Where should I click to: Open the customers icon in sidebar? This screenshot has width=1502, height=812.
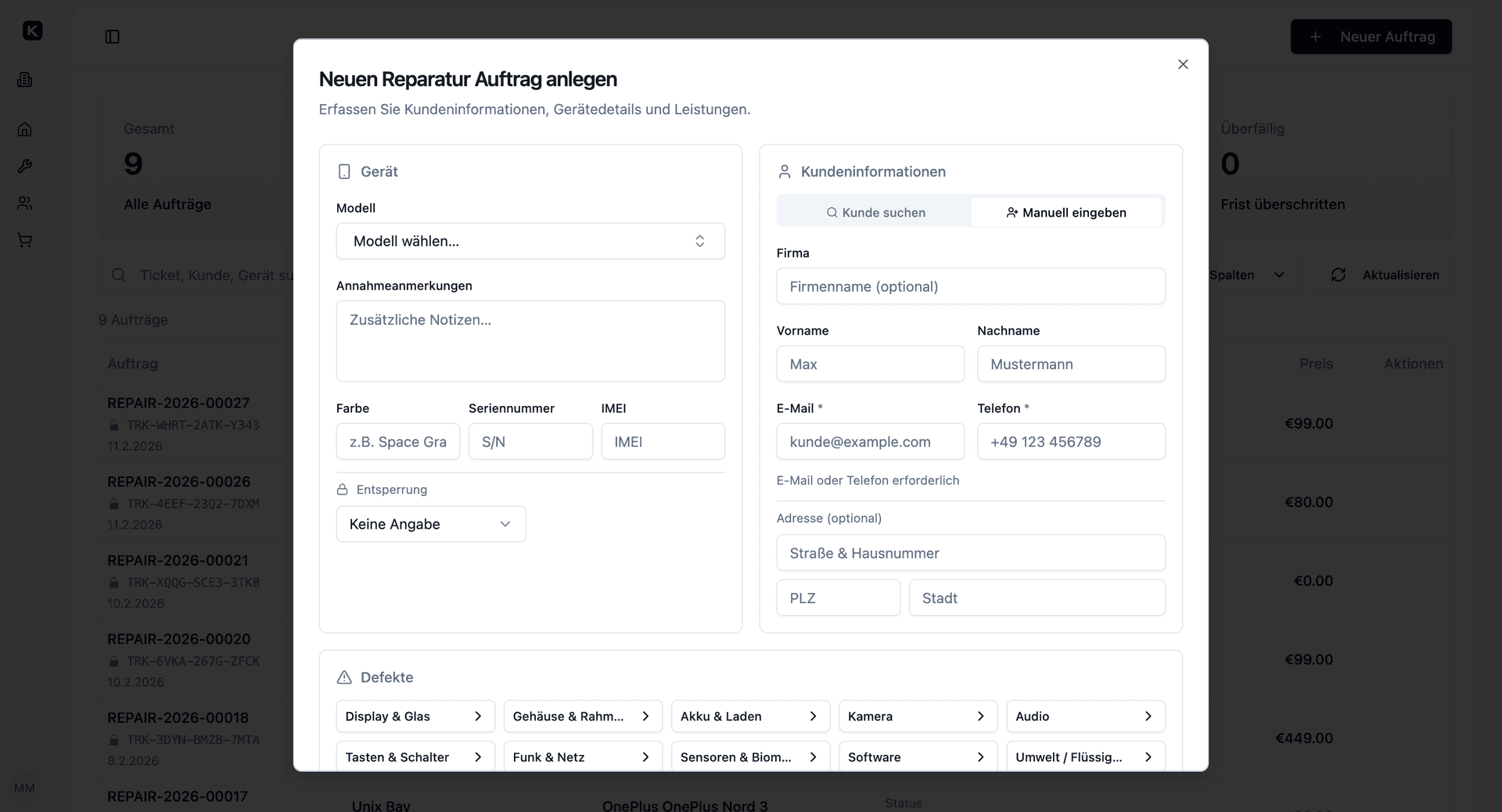tap(25, 203)
